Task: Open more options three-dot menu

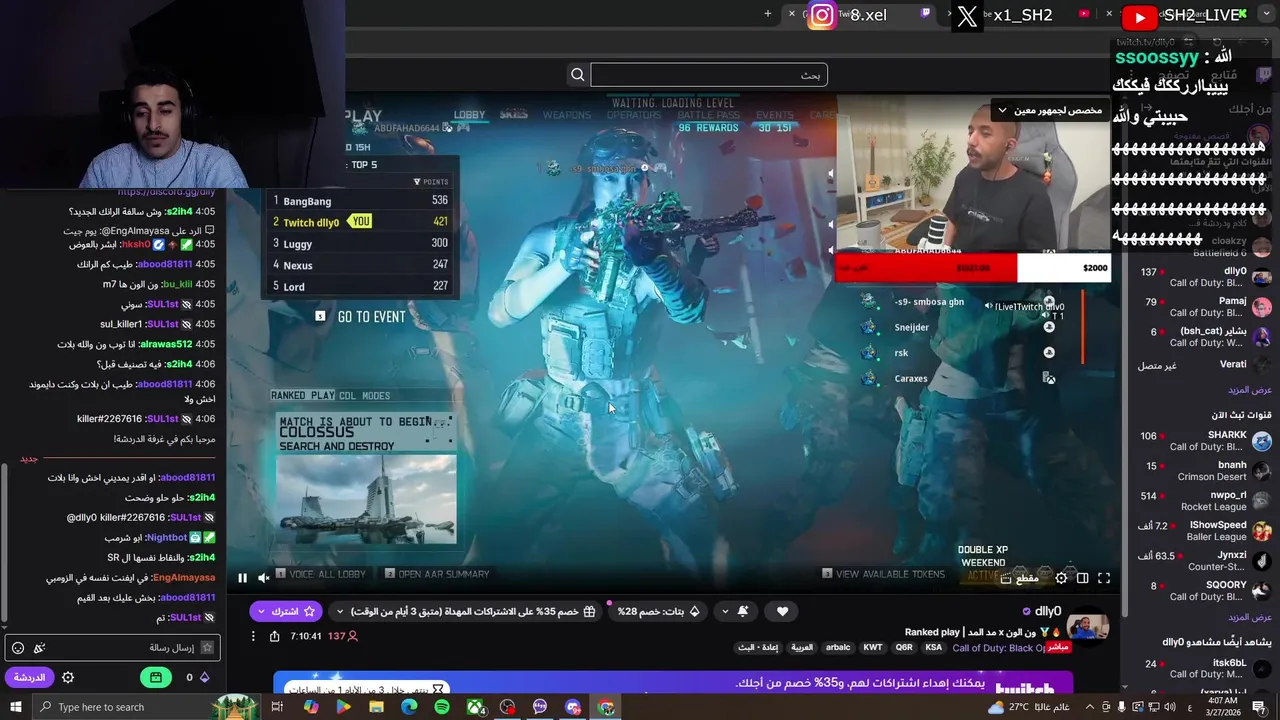Action: pyautogui.click(x=252, y=636)
